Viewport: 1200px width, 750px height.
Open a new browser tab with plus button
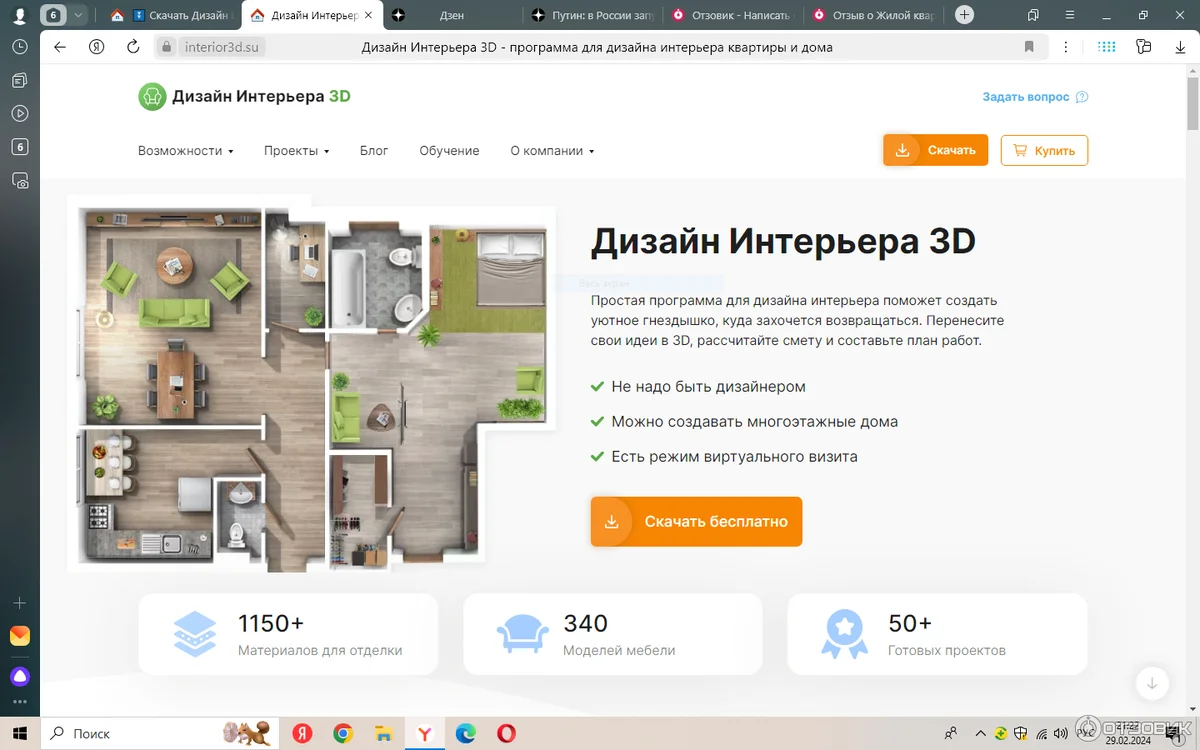pos(964,15)
